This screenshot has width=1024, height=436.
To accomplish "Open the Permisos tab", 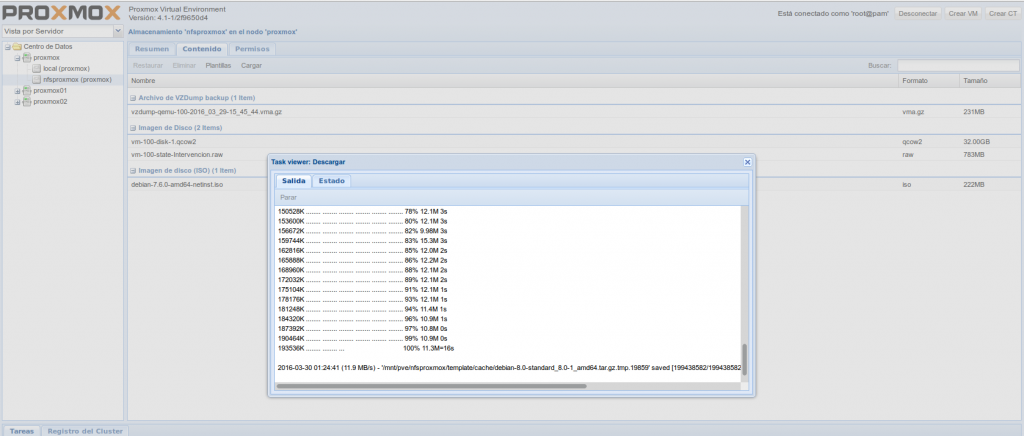I will tap(252, 48).
